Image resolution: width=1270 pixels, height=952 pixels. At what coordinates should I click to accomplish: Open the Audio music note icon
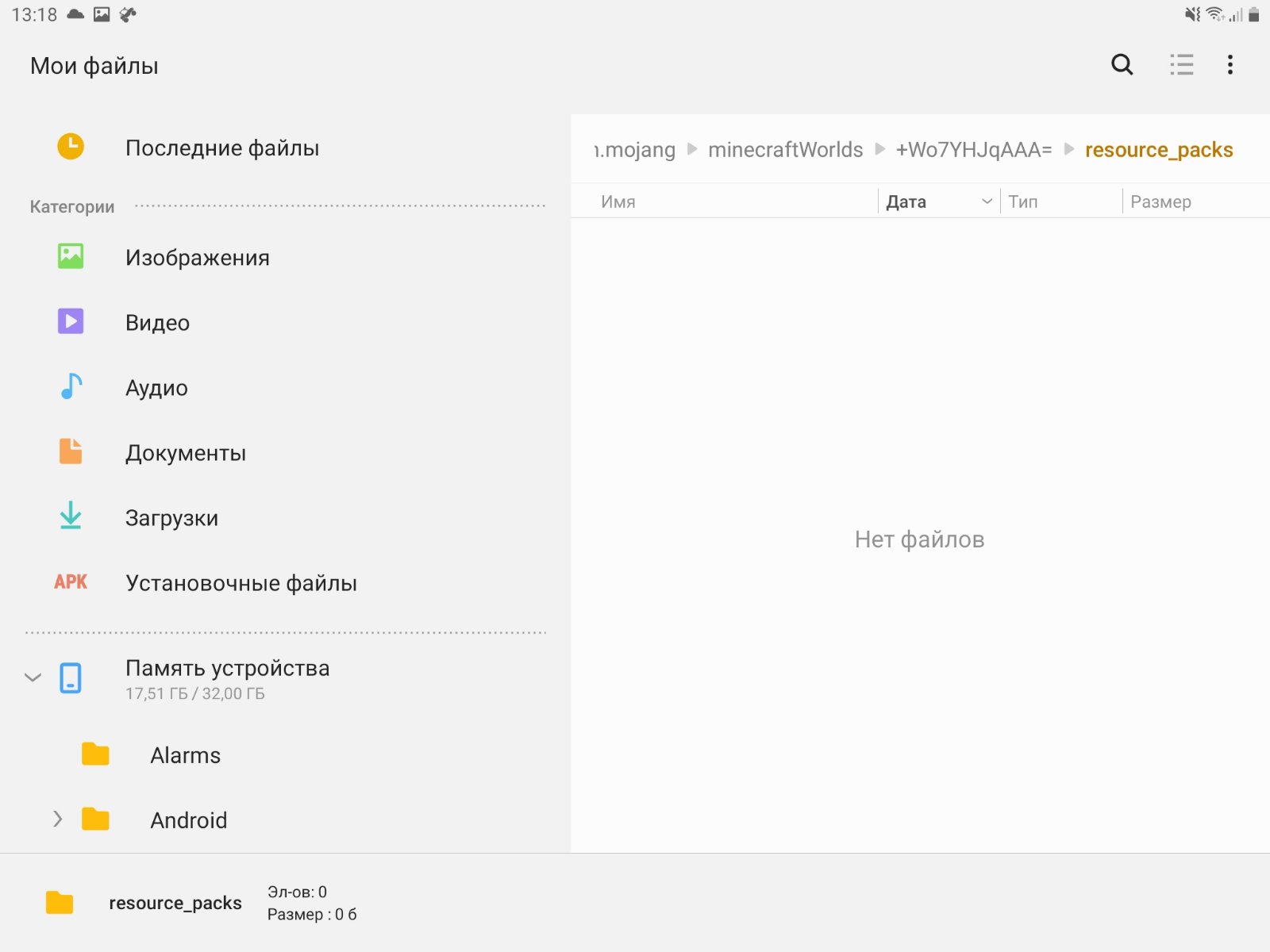pyautogui.click(x=71, y=386)
